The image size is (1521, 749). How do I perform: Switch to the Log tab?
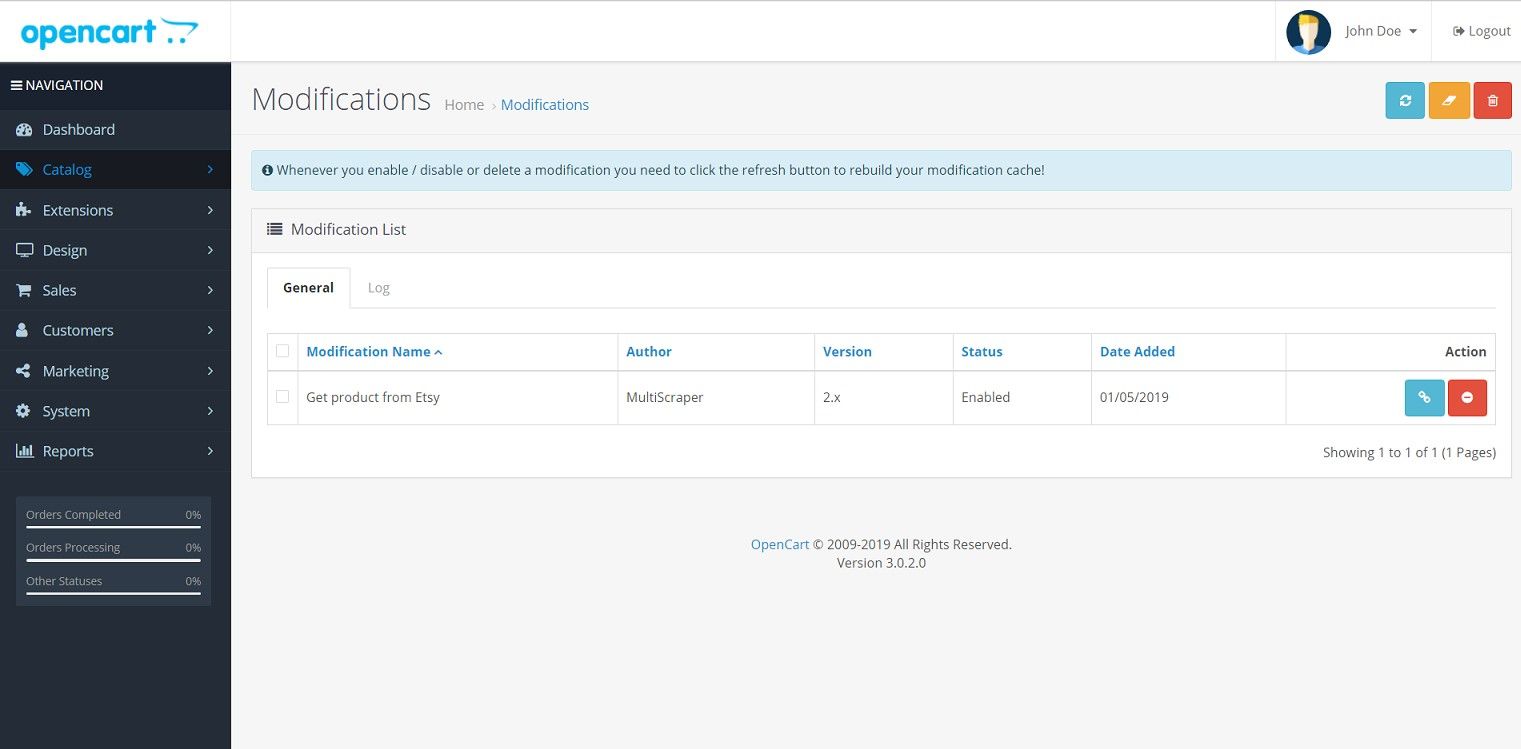click(378, 288)
